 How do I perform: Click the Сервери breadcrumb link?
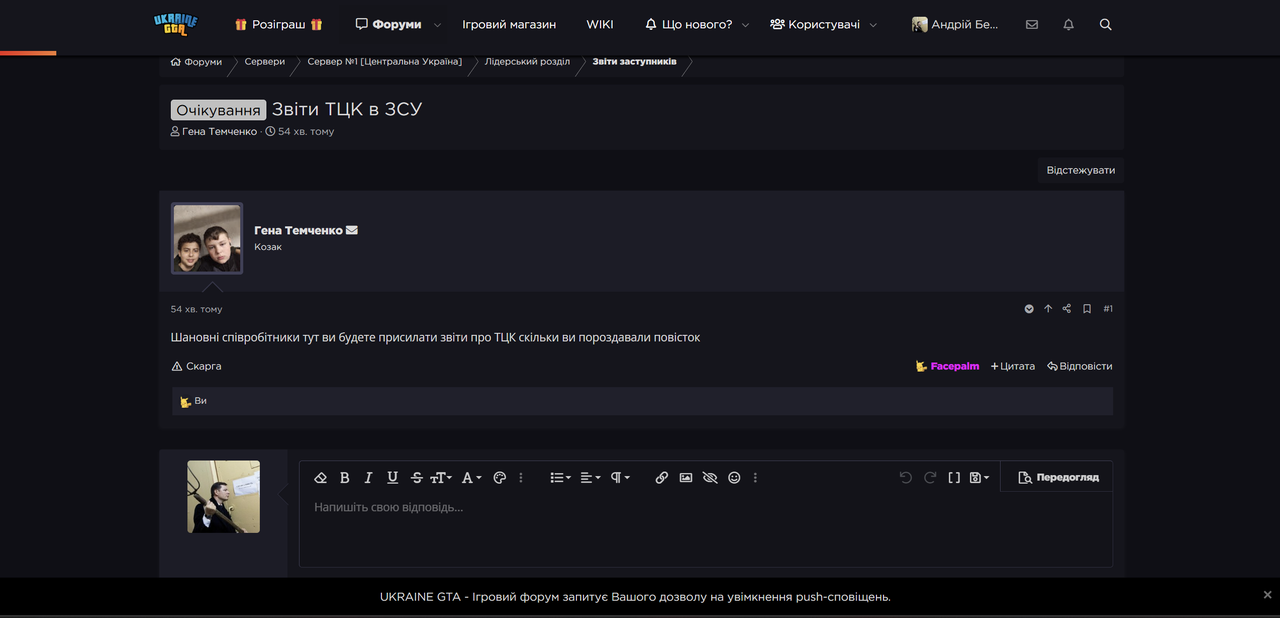coord(265,62)
